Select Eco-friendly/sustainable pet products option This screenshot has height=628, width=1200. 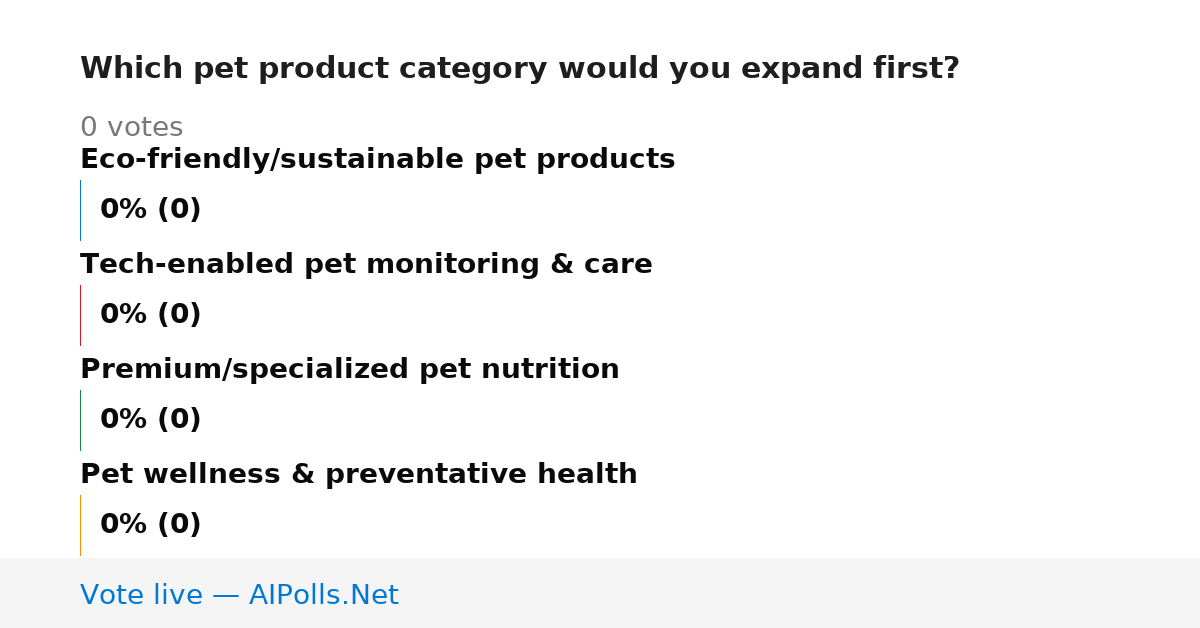click(x=377, y=159)
